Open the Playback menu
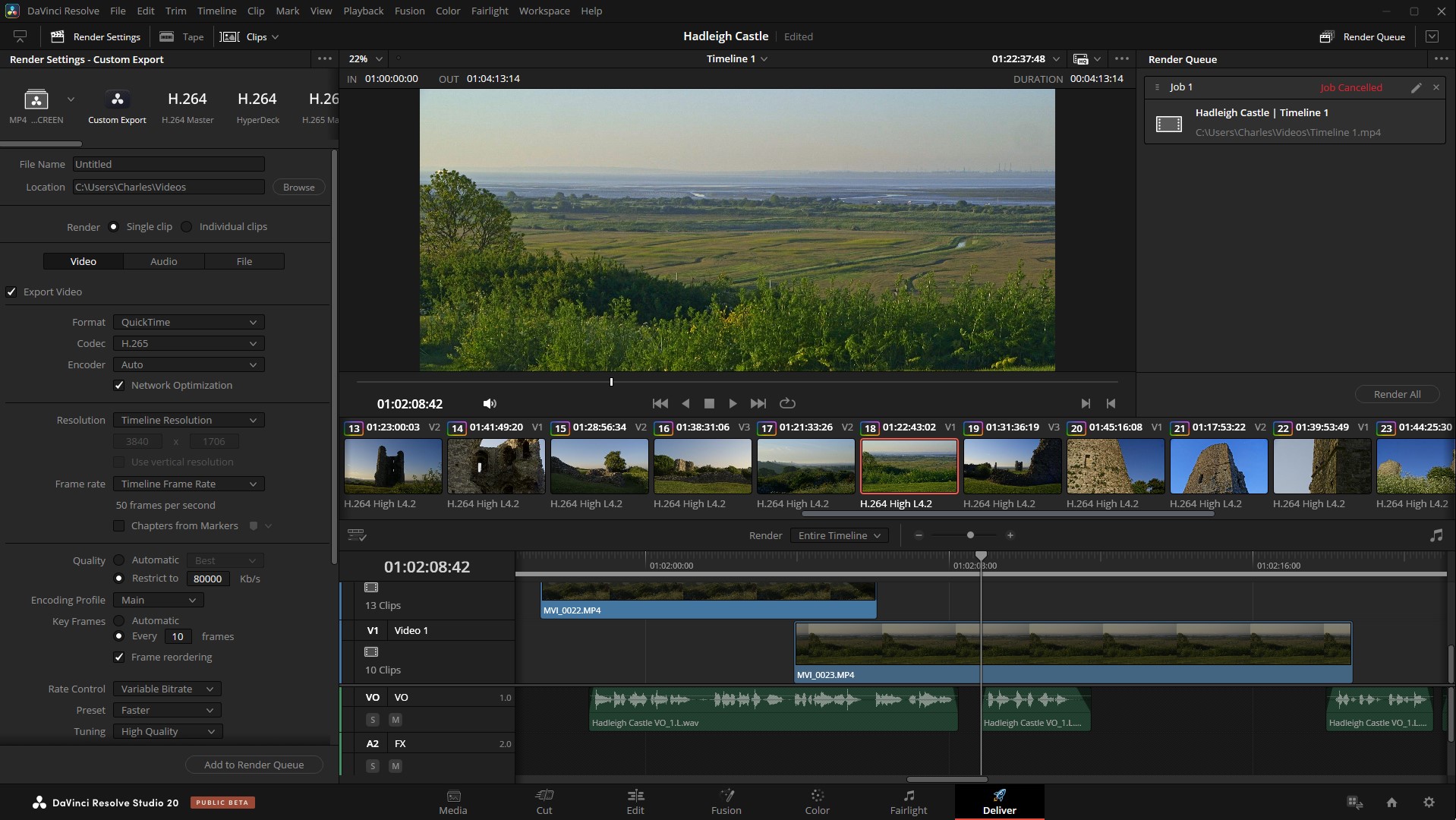1456x820 pixels. [363, 11]
